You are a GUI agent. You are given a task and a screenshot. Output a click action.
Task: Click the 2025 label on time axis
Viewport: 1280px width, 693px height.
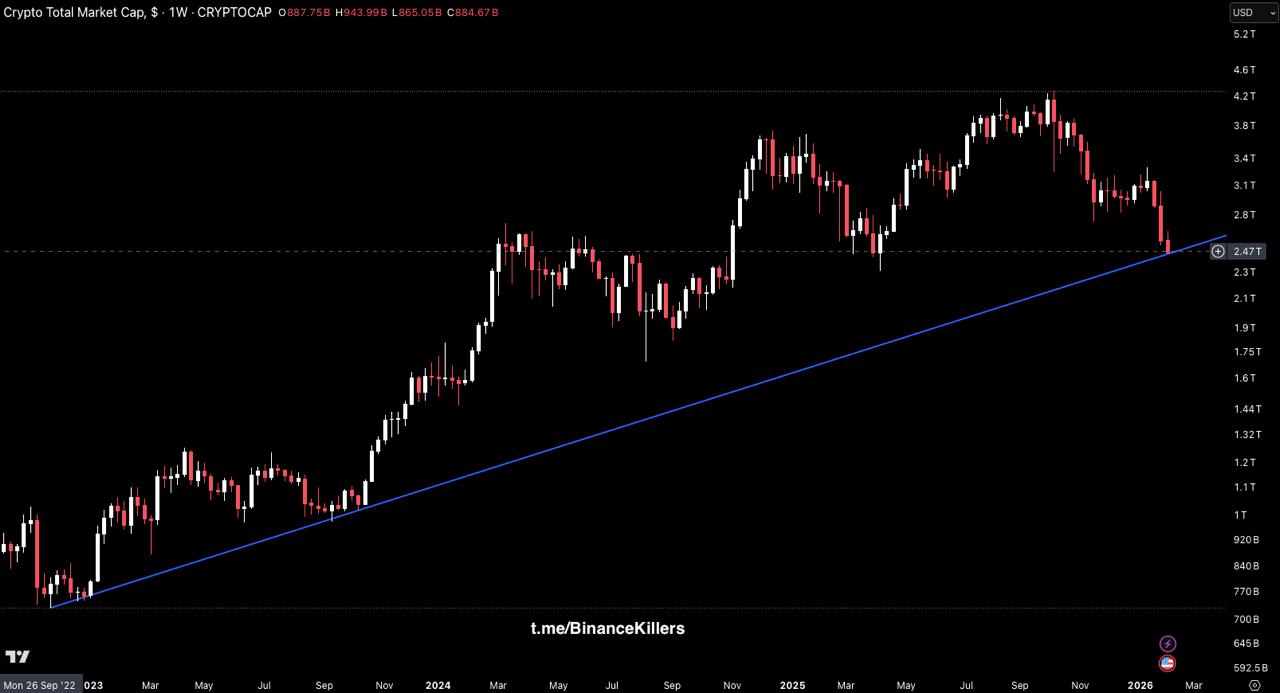[x=792, y=686]
